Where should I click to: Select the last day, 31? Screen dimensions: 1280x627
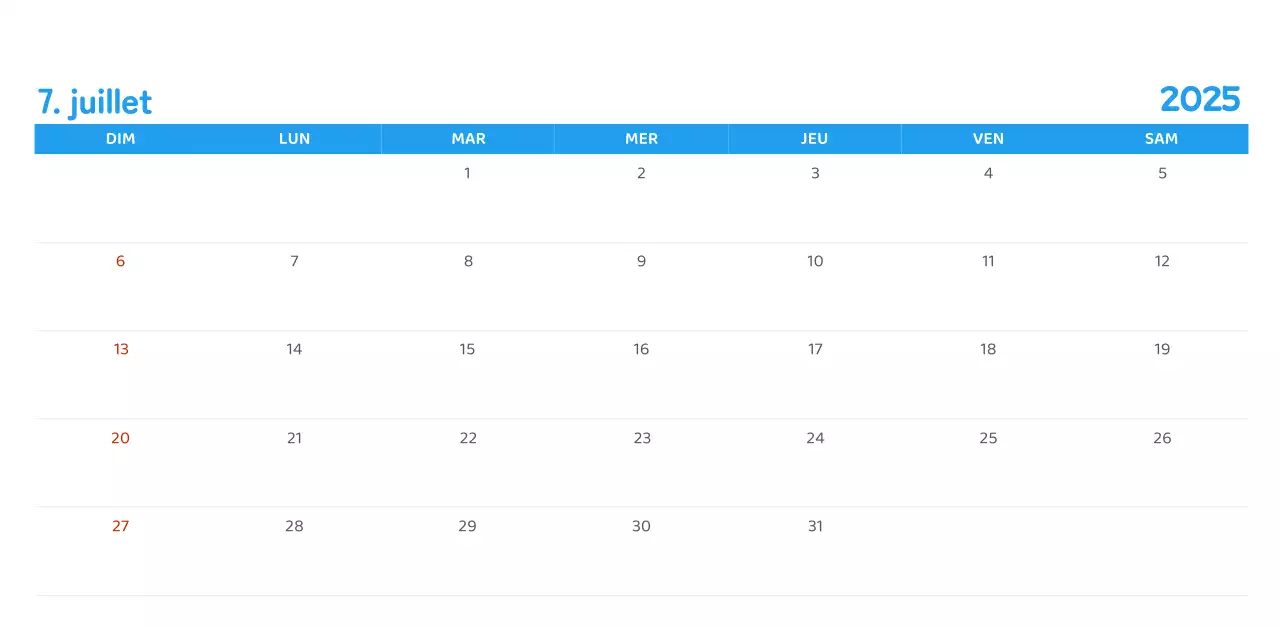tap(815, 526)
